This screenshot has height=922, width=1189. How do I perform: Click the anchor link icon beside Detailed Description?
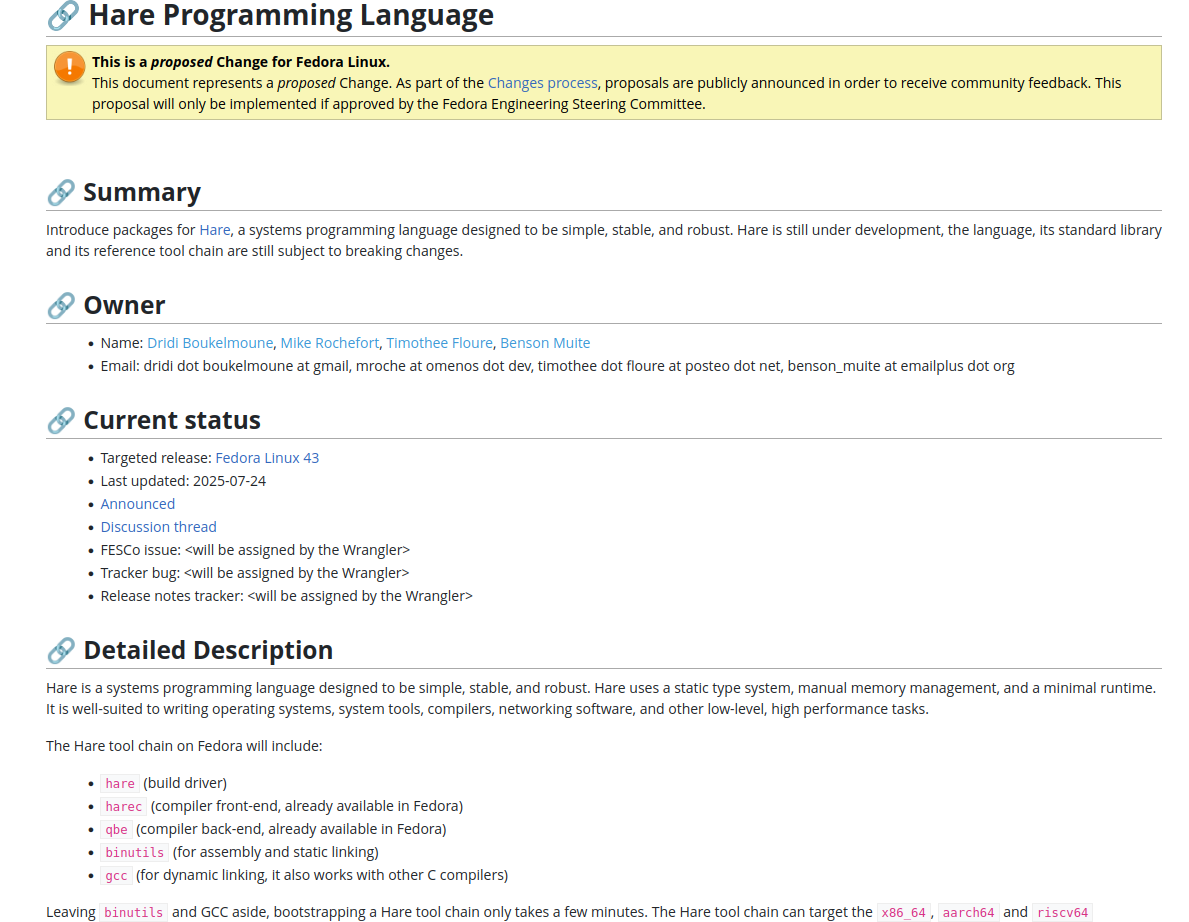(61, 651)
